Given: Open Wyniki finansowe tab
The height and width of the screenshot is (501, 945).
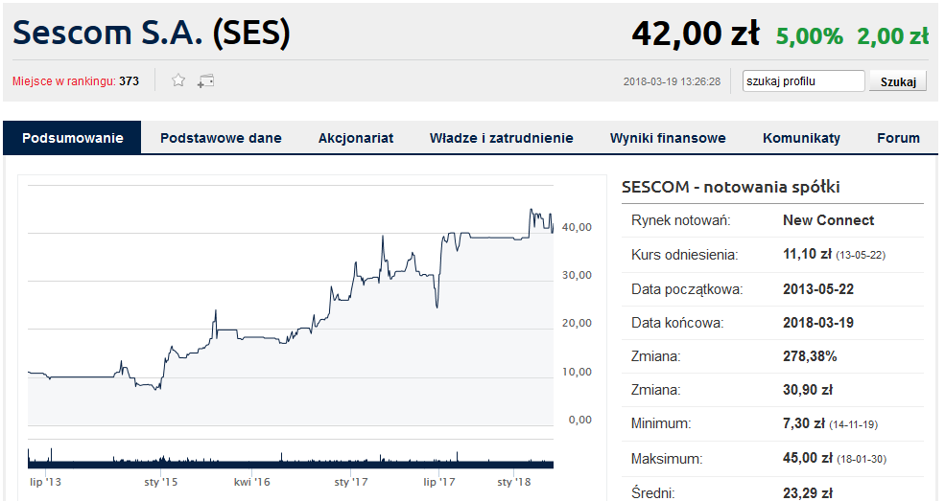Looking at the screenshot, I should tap(668, 137).
